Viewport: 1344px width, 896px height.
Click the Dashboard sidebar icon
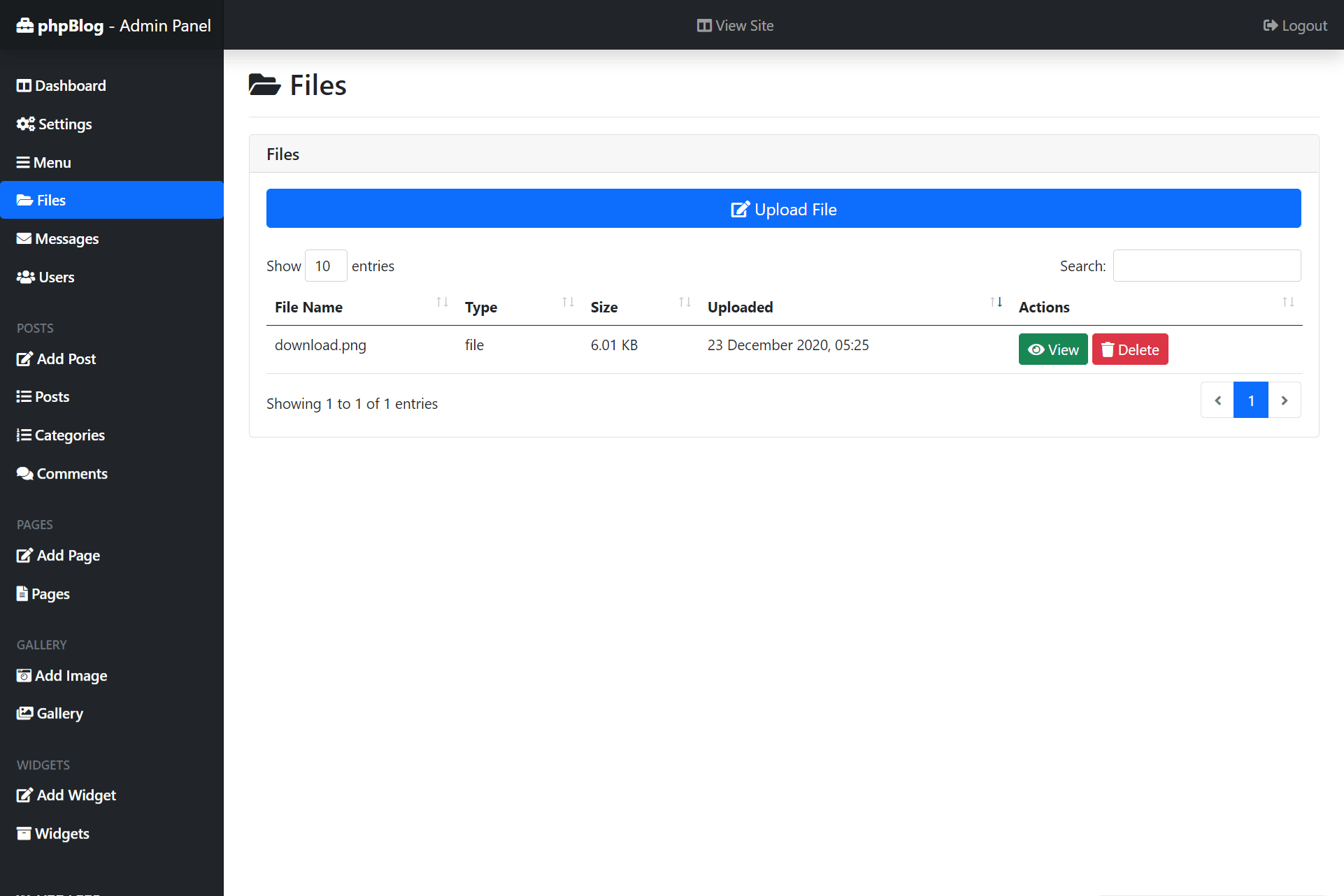[x=24, y=86]
